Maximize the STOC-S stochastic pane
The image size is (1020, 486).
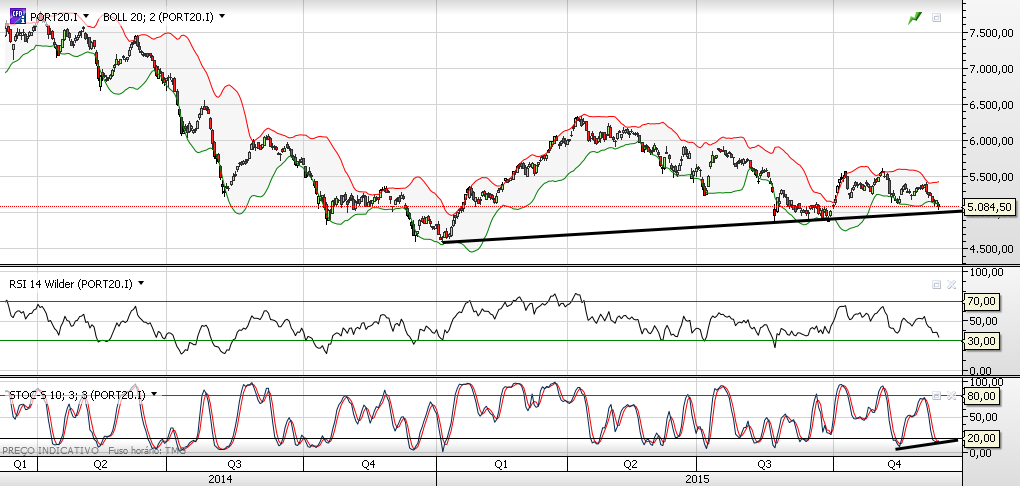[x=937, y=395]
